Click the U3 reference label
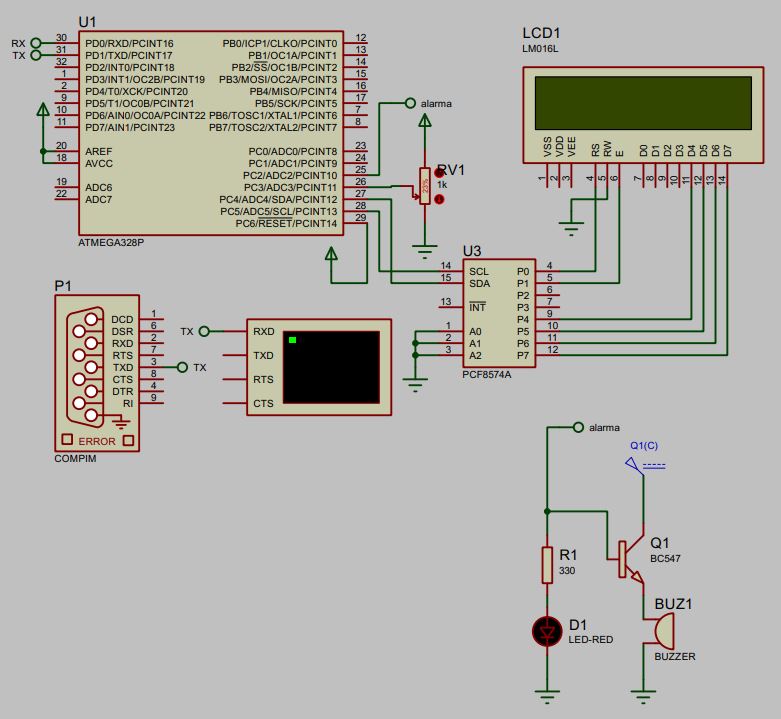This screenshot has height=719, width=781. 472,250
